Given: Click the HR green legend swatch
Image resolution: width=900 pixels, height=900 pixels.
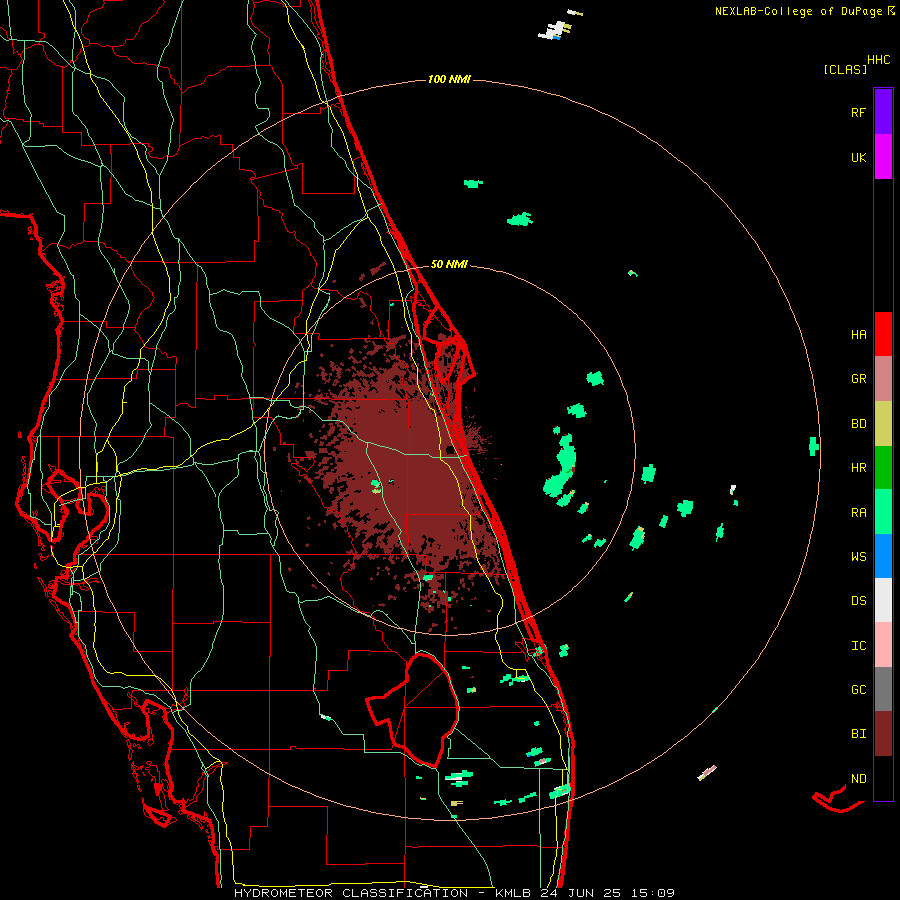Looking at the screenshot, I should tap(883, 467).
